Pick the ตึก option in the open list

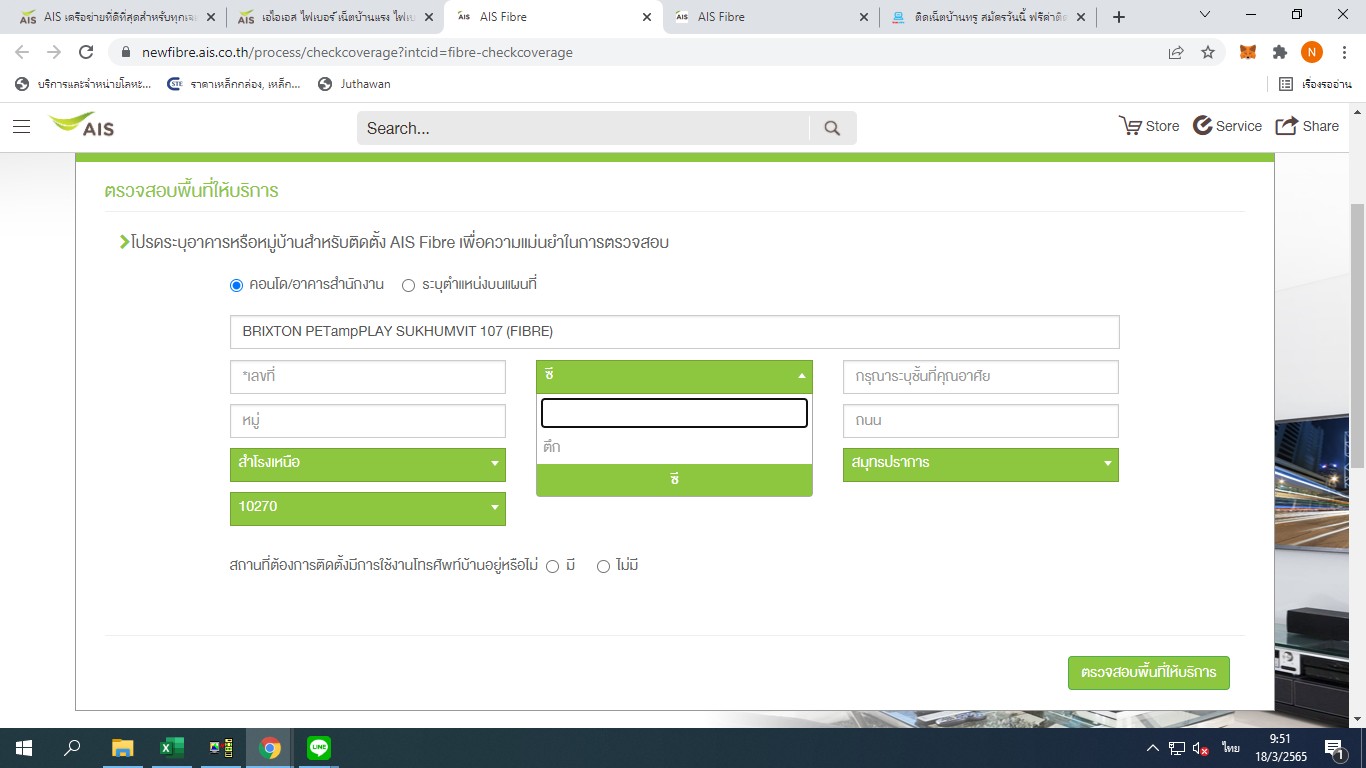[x=674, y=447]
